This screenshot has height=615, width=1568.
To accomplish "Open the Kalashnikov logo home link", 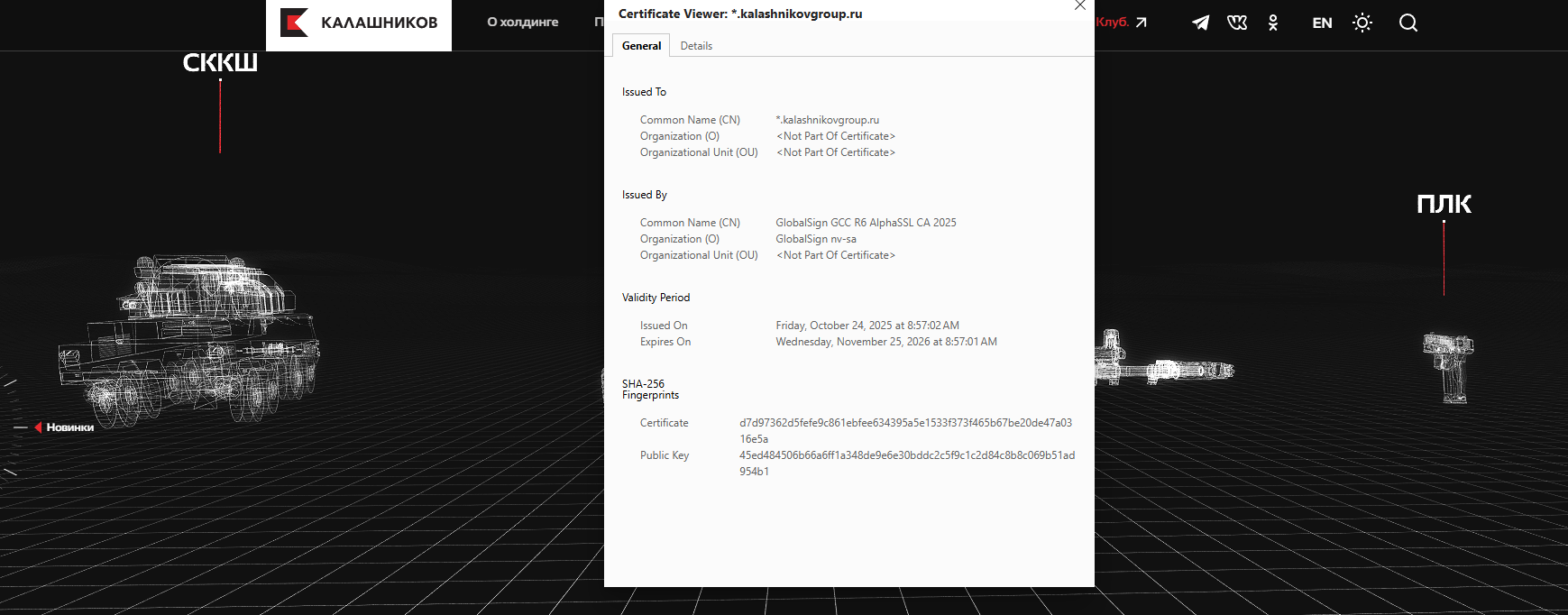I will tap(359, 23).
